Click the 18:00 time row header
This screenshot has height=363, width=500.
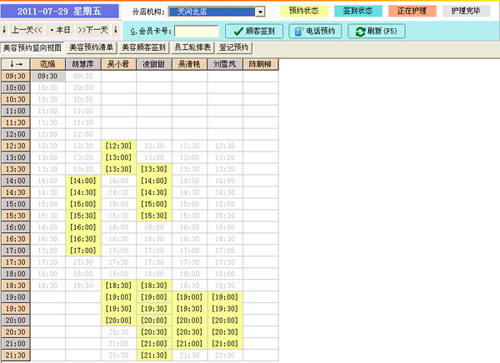[x=16, y=274]
